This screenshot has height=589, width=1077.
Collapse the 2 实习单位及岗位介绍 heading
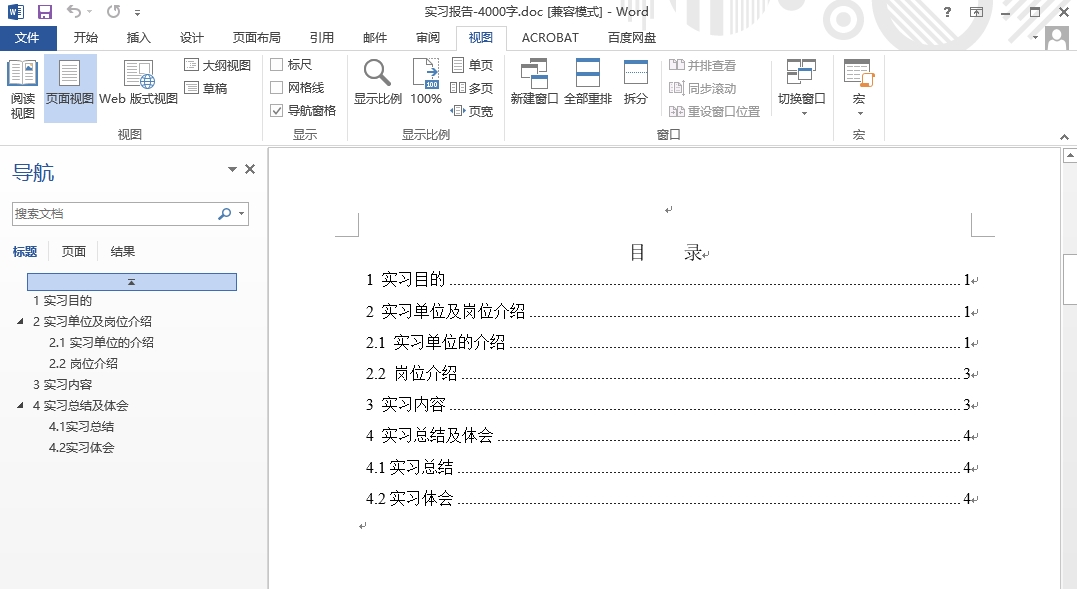pos(21,322)
